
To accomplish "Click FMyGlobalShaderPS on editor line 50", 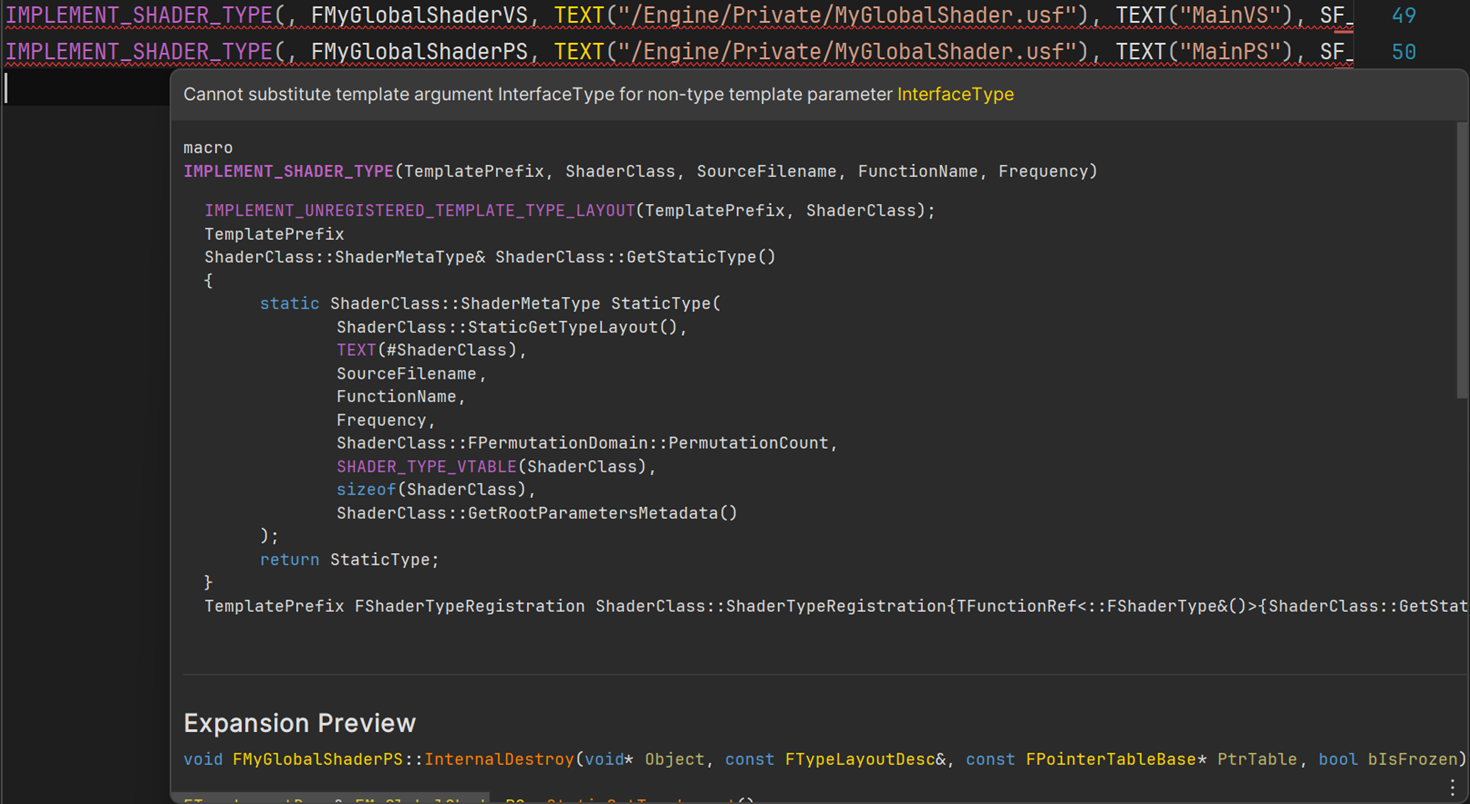I will point(419,51).
